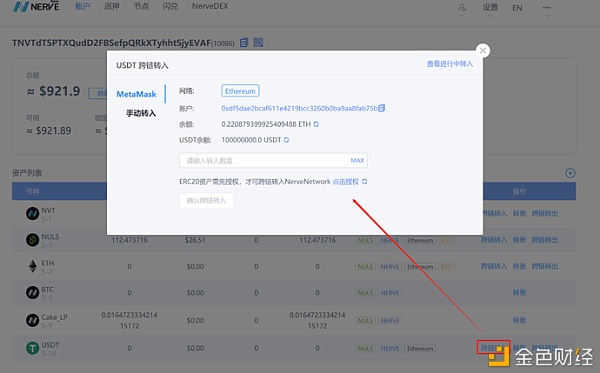The width and height of the screenshot is (600, 373).
Task: Click the 点击授权 authorize link
Action: point(346,182)
